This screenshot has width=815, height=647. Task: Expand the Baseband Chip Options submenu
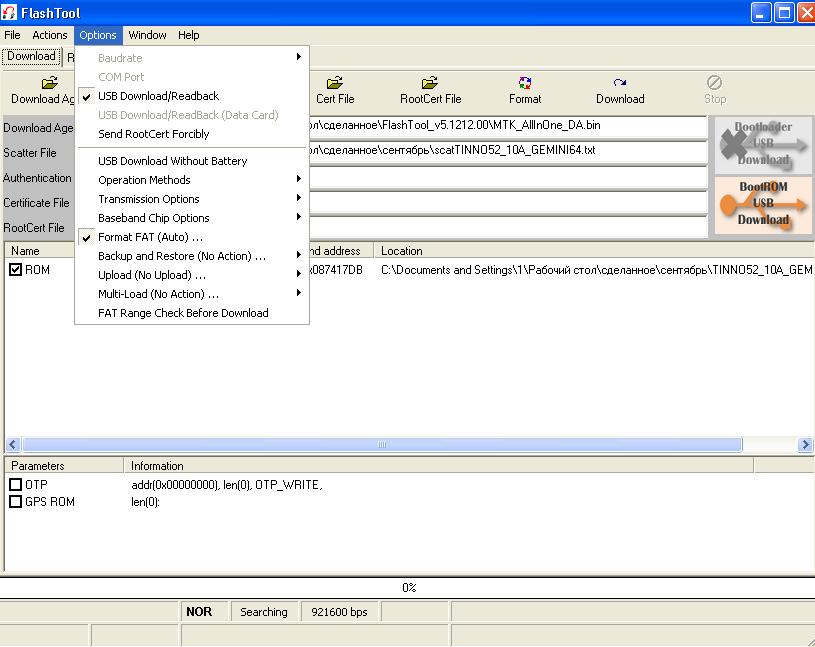192,218
